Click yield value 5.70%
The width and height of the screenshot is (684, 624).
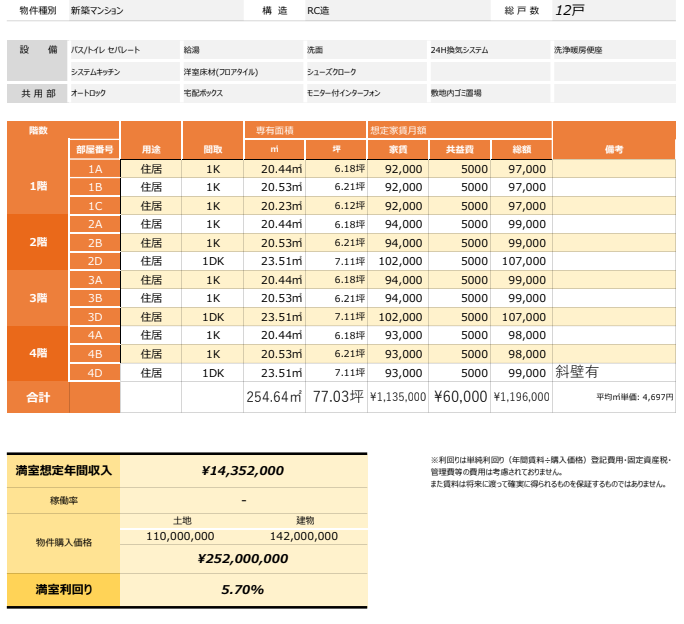point(243,590)
